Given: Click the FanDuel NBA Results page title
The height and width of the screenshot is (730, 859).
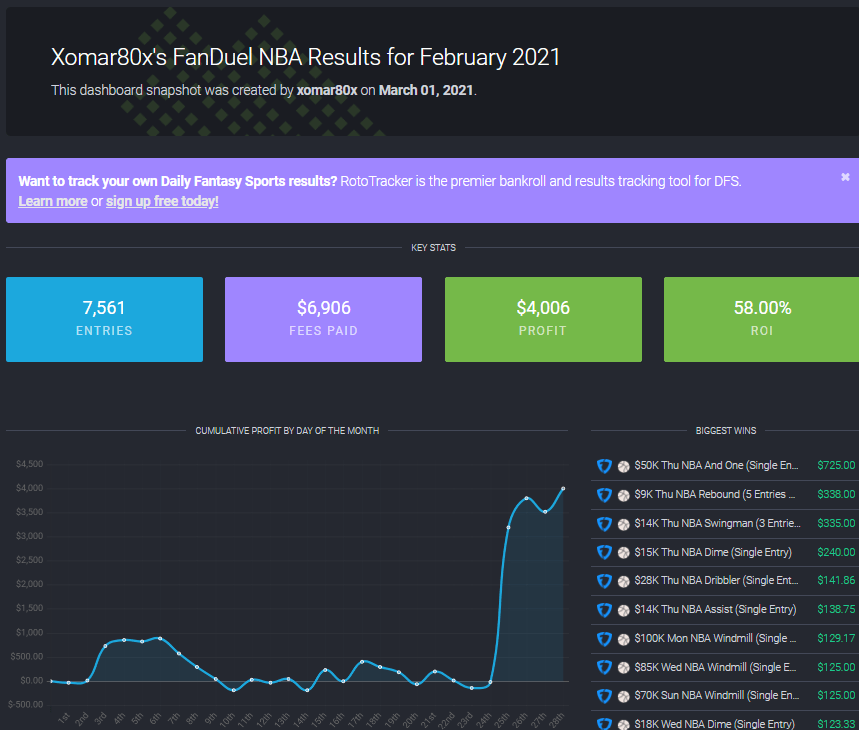Looking at the screenshot, I should [x=306, y=58].
